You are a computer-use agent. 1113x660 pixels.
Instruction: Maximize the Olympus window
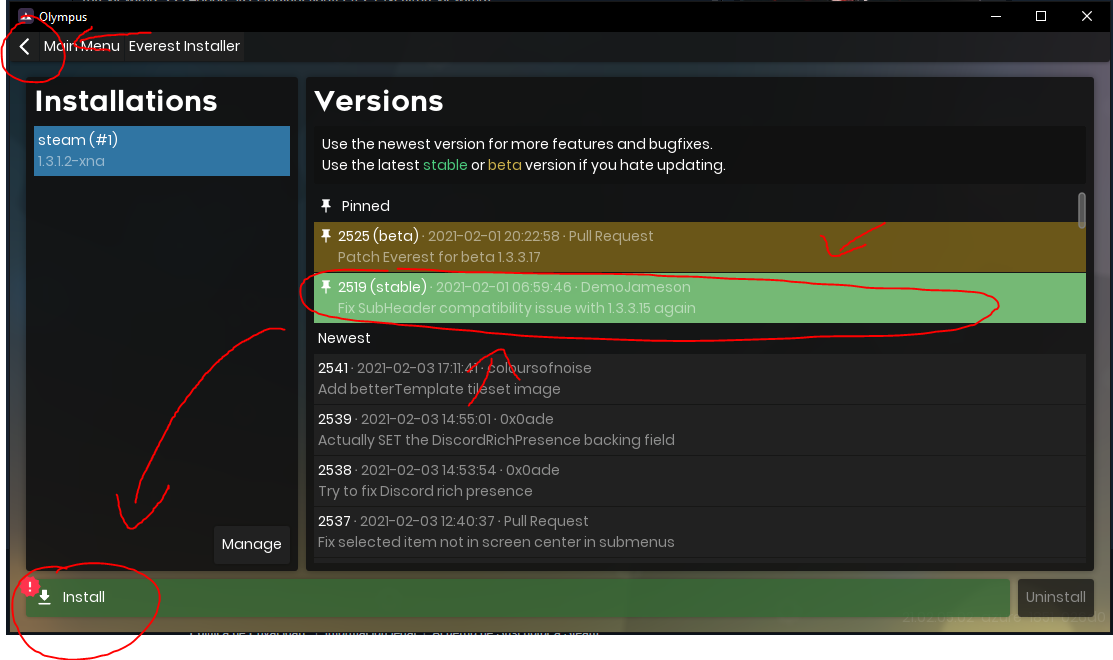[1041, 16]
